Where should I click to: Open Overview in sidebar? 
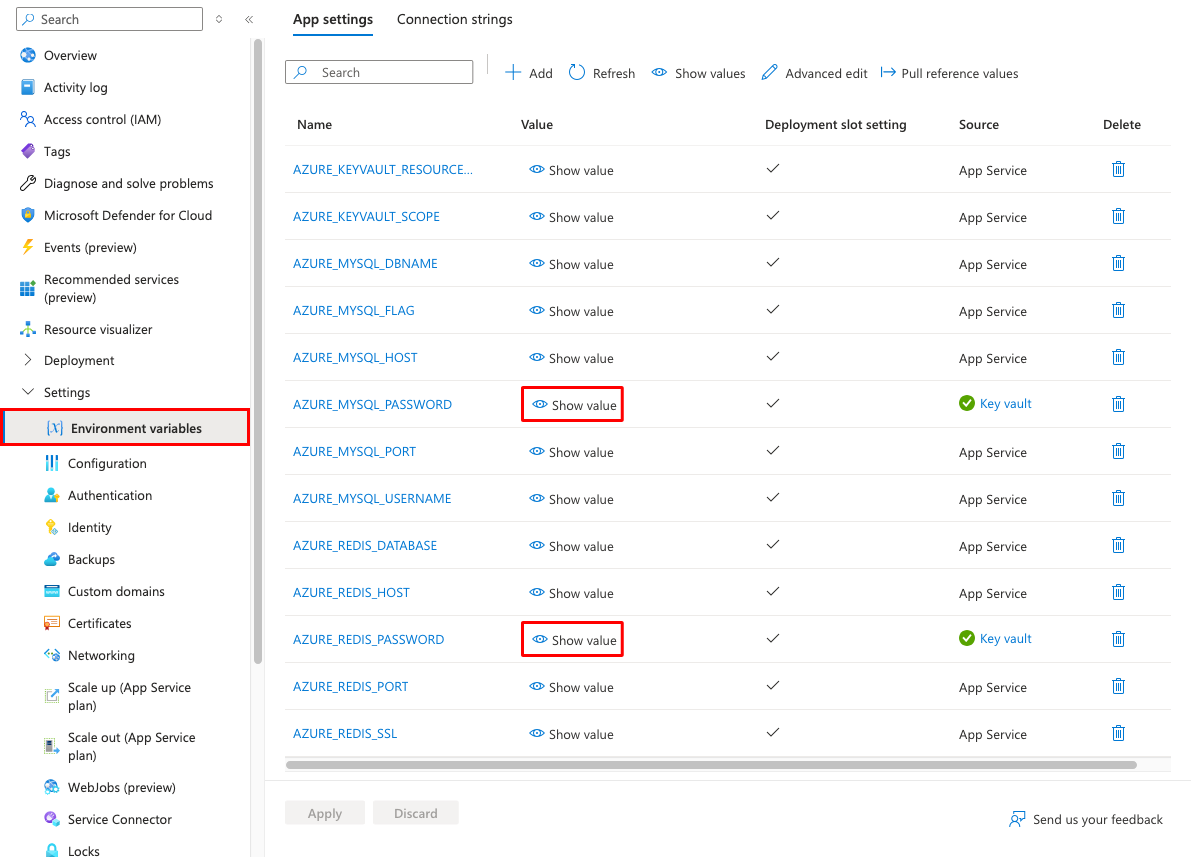click(70, 55)
